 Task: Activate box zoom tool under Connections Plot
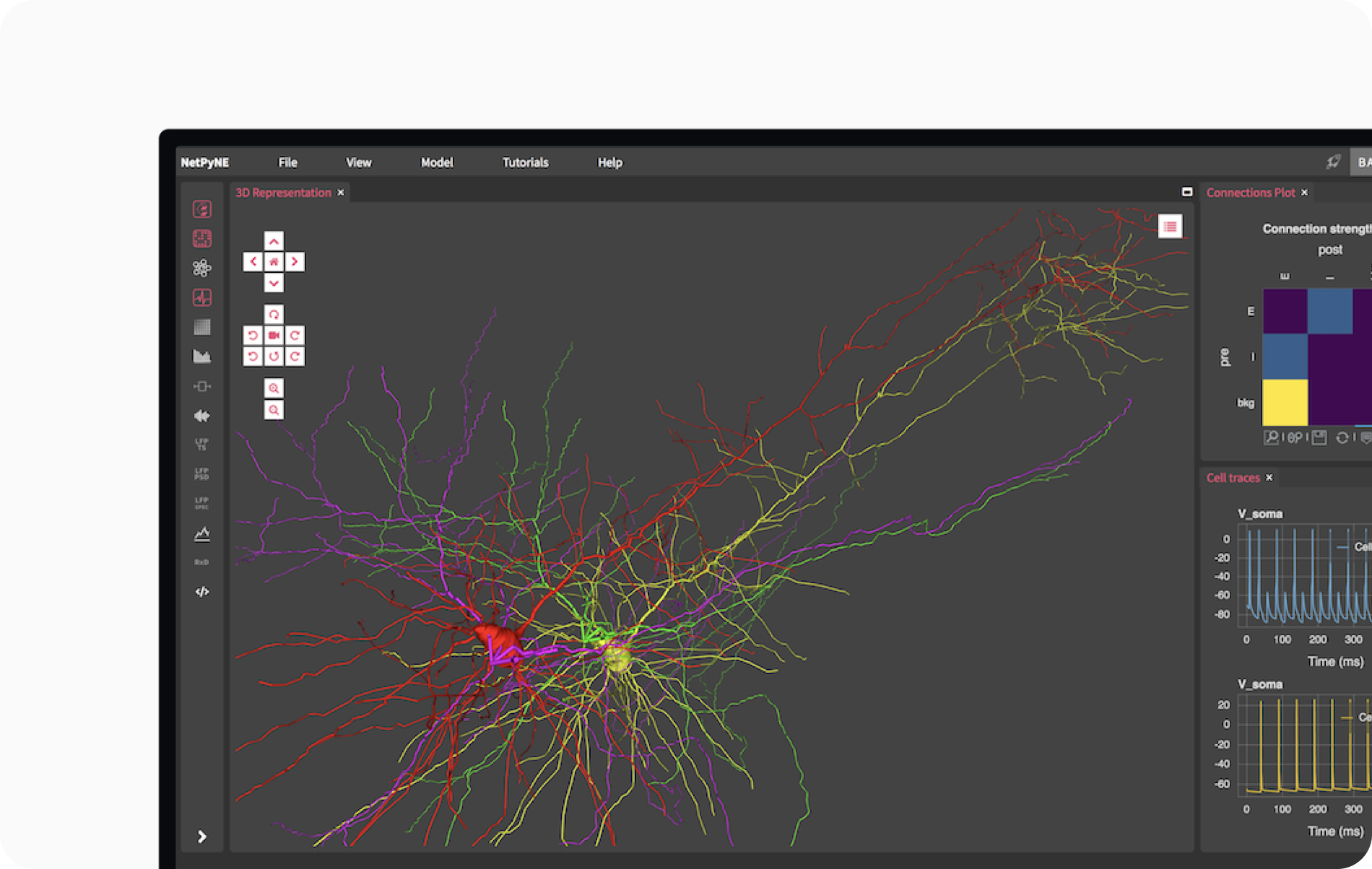coord(1272,437)
